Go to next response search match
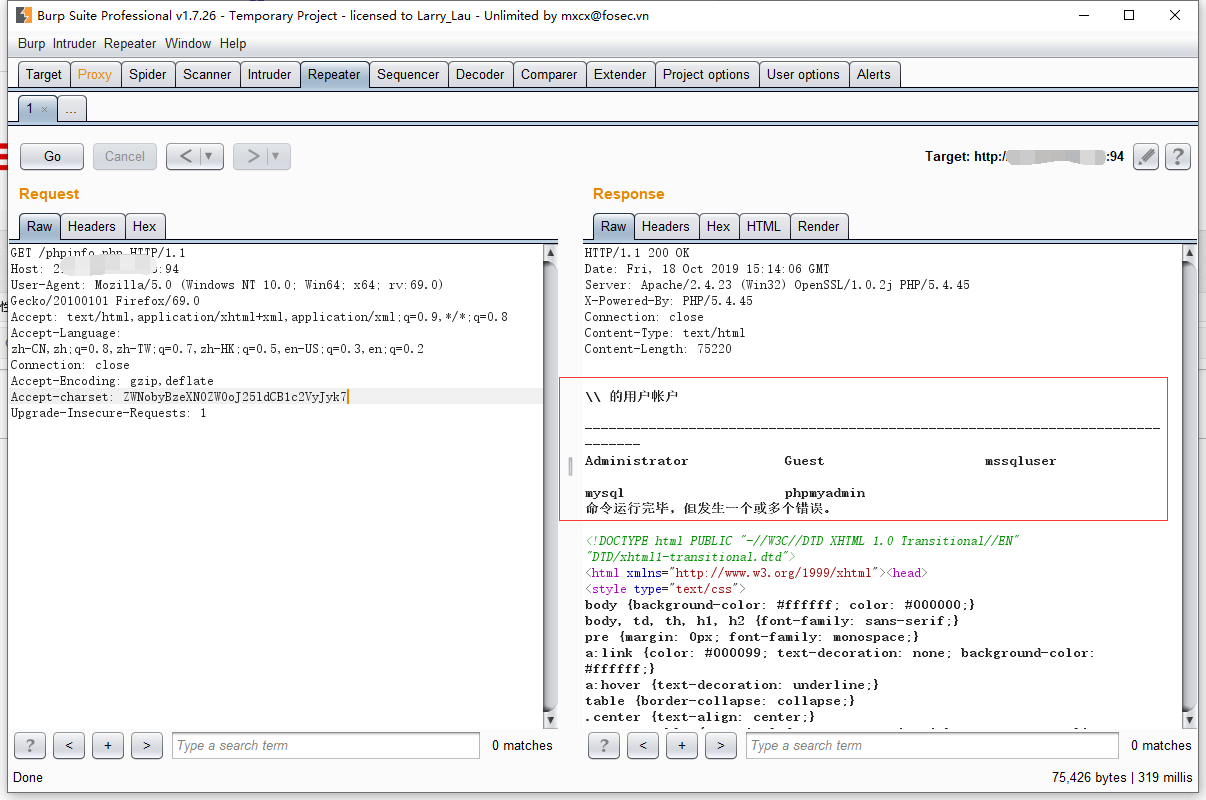Image resolution: width=1206 pixels, height=800 pixels. (x=721, y=745)
